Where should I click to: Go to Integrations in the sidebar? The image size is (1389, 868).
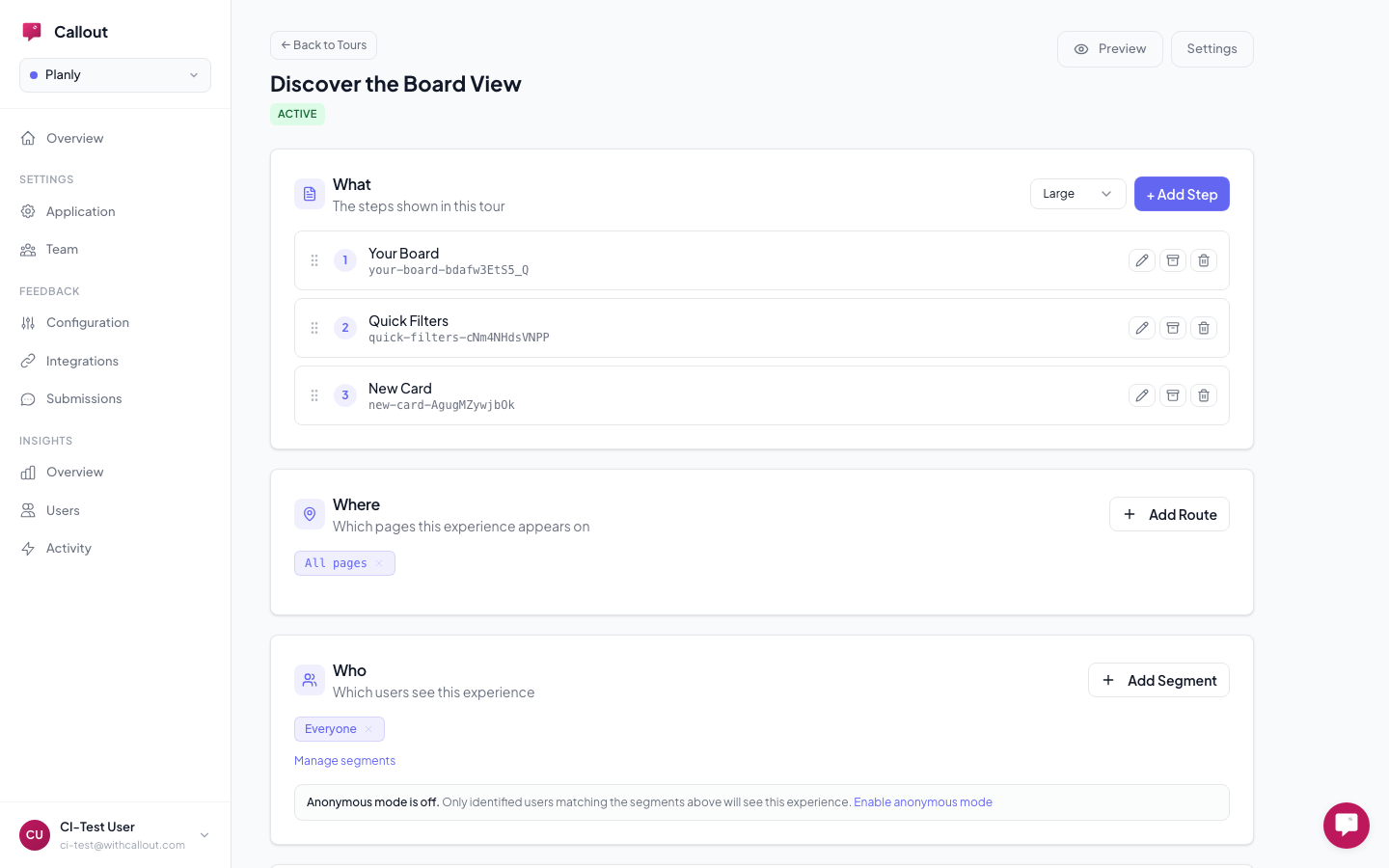pyautogui.click(x=82, y=361)
